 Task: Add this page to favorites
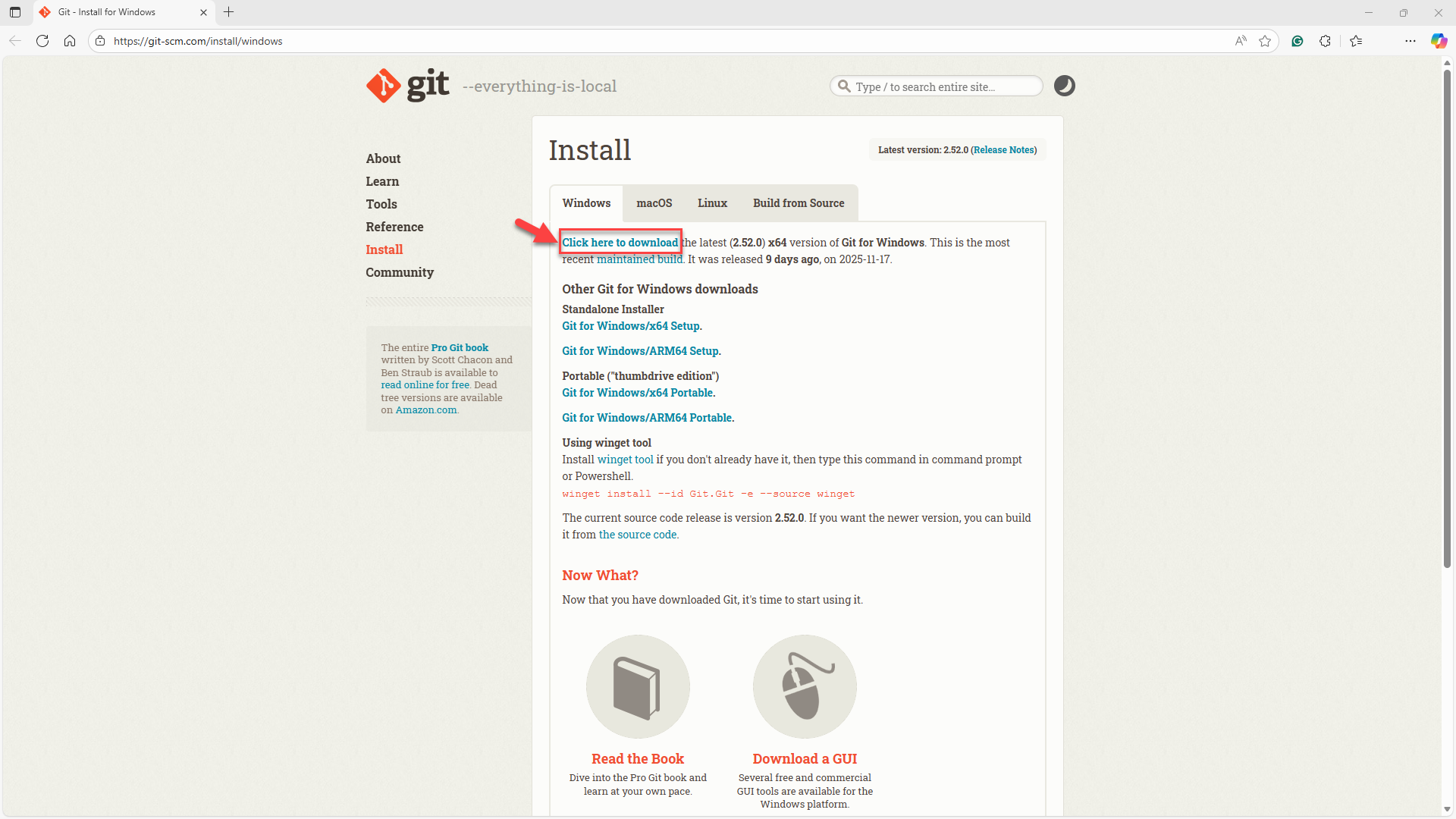(x=1265, y=41)
